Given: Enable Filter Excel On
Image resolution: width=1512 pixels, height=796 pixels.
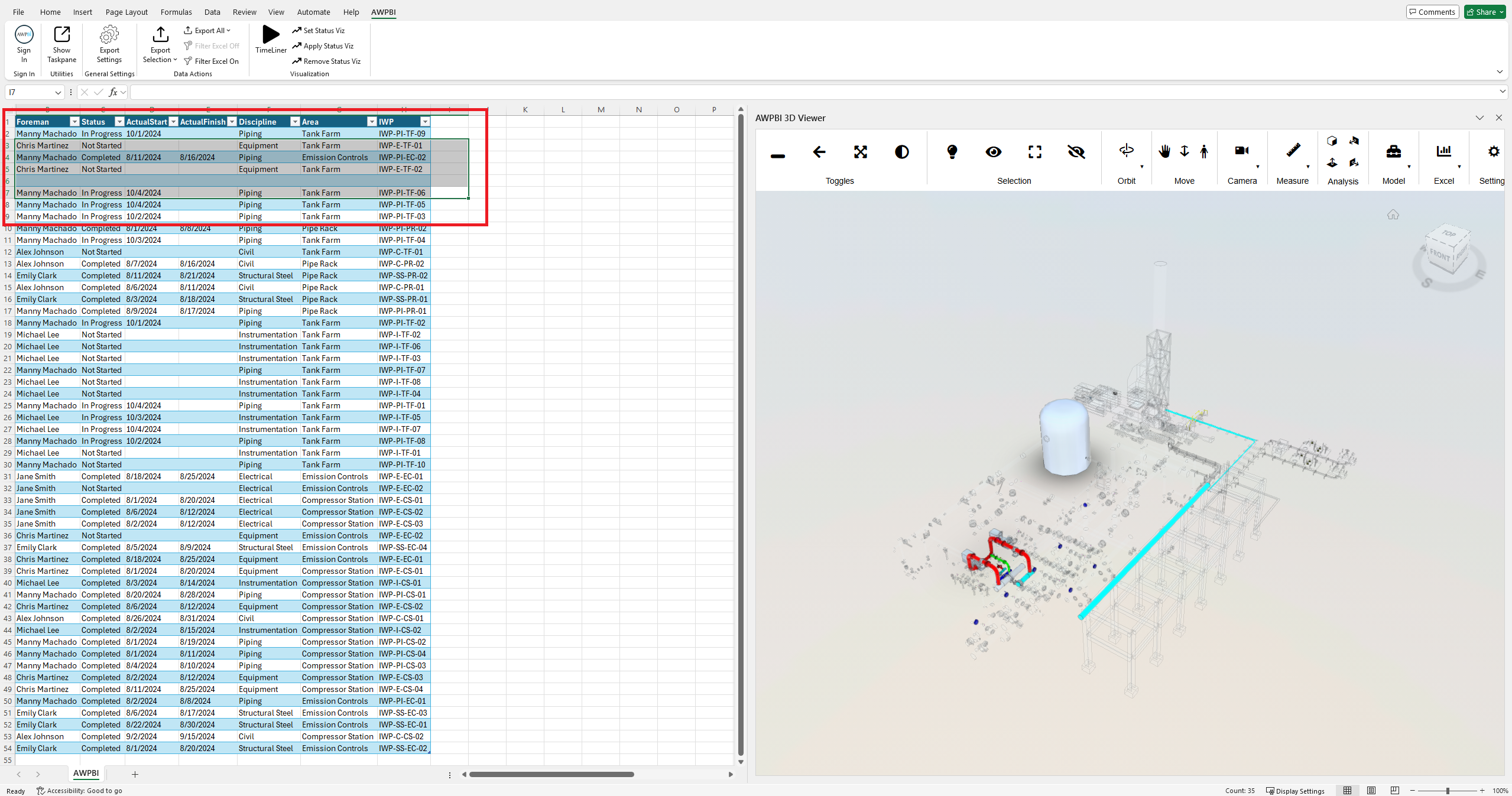Looking at the screenshot, I should pos(212,61).
